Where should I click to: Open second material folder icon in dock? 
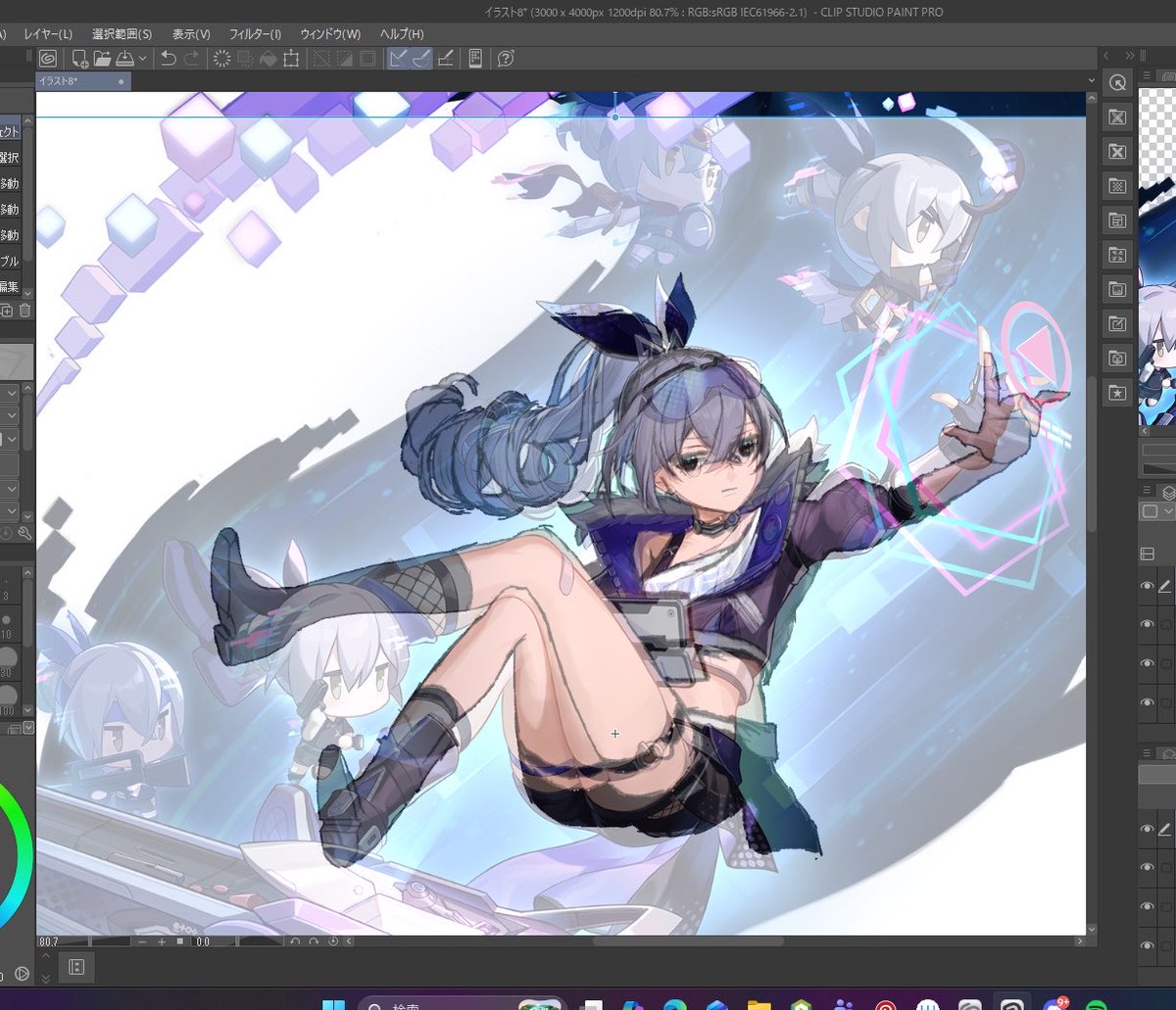1116,118
